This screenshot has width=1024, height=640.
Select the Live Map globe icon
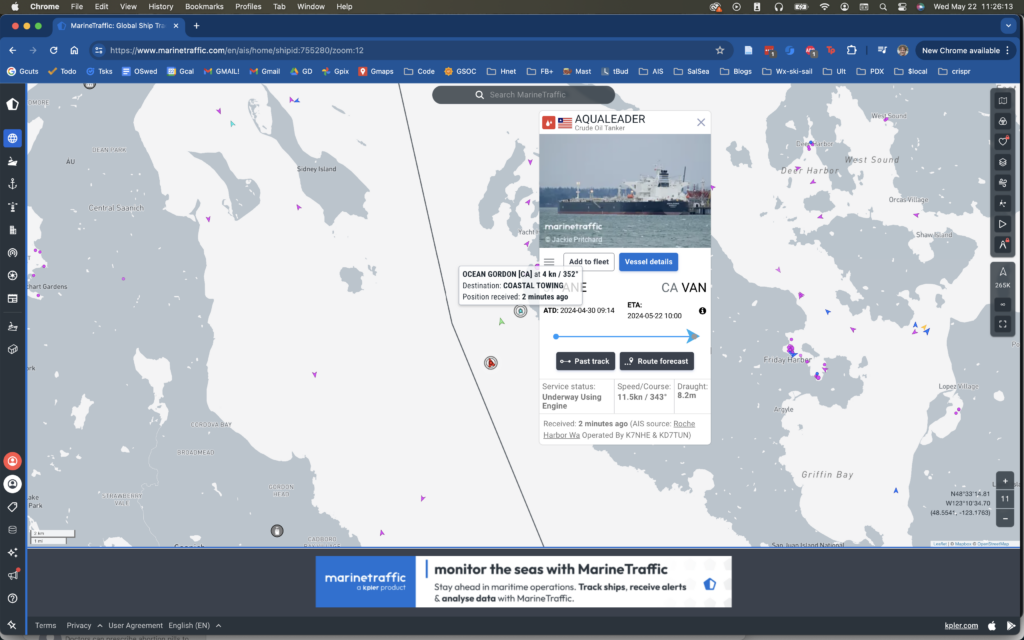coord(12,138)
